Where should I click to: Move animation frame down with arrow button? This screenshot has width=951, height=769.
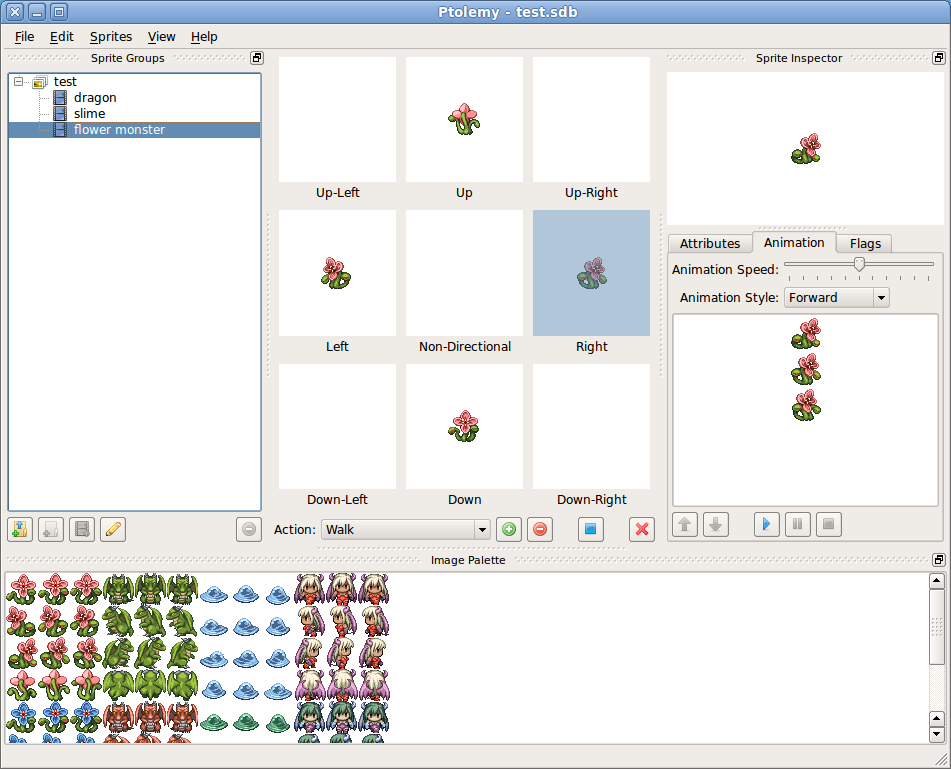coord(716,524)
